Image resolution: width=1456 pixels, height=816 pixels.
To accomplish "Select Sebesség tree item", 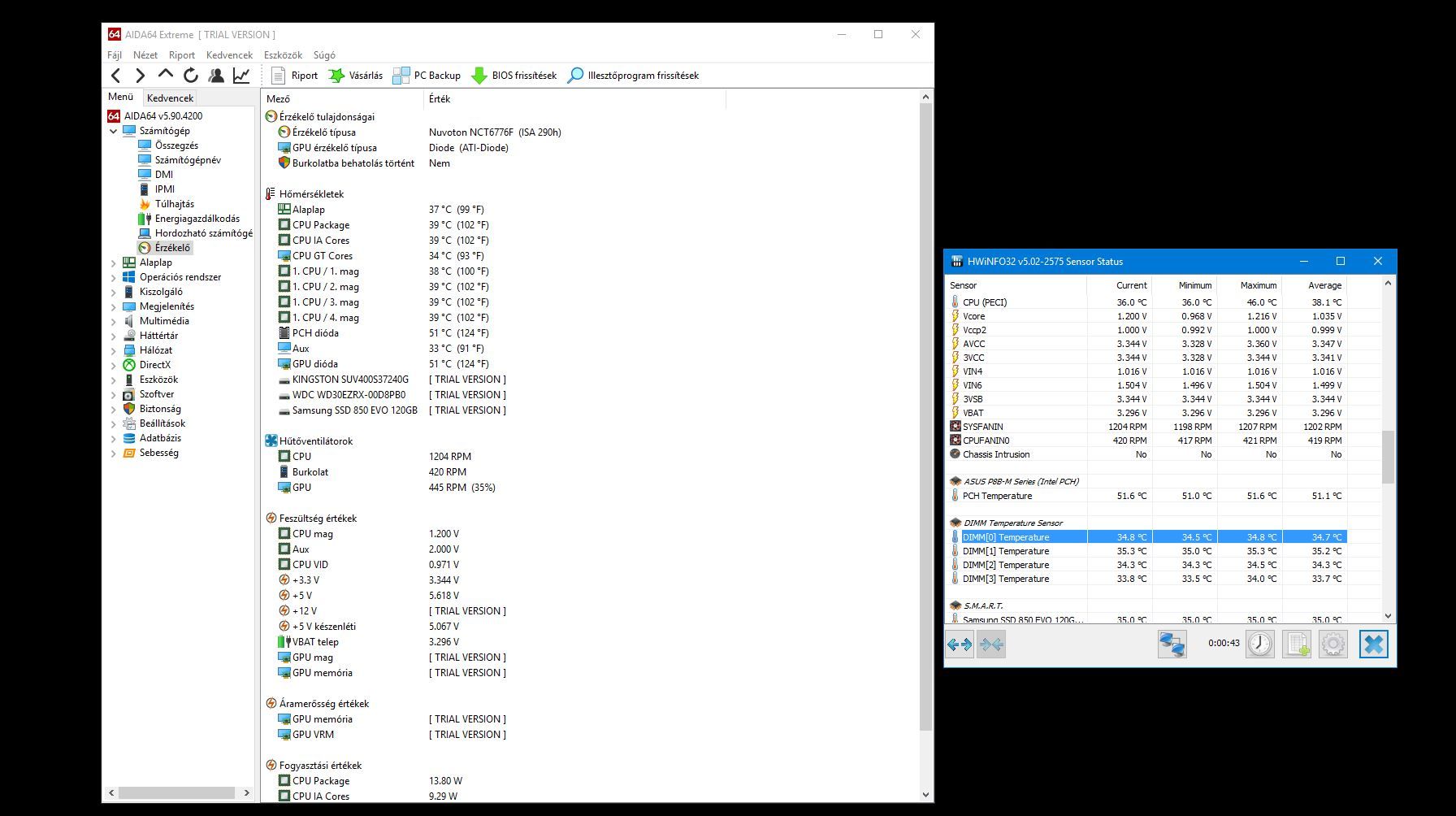I will (x=158, y=453).
